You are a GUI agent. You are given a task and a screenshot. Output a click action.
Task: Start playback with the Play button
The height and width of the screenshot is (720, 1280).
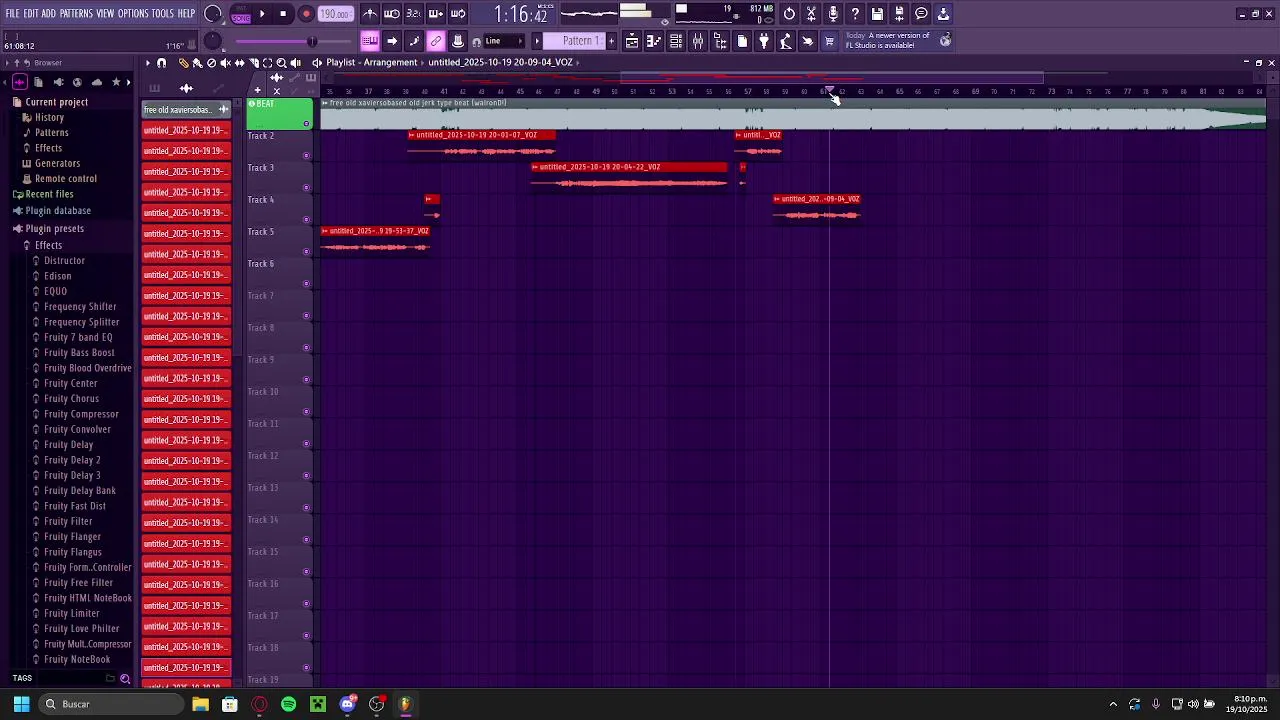tap(262, 14)
